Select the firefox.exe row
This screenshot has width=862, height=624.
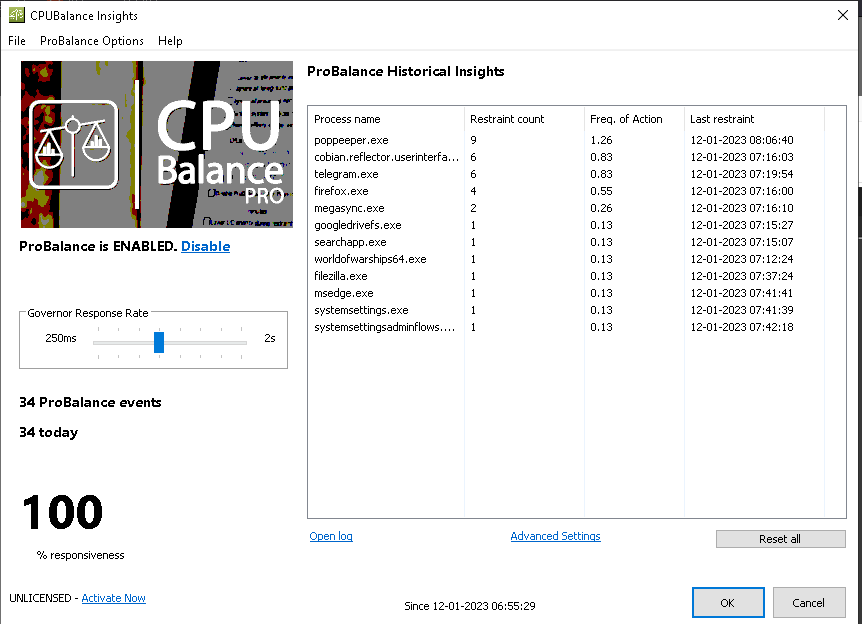point(566,191)
